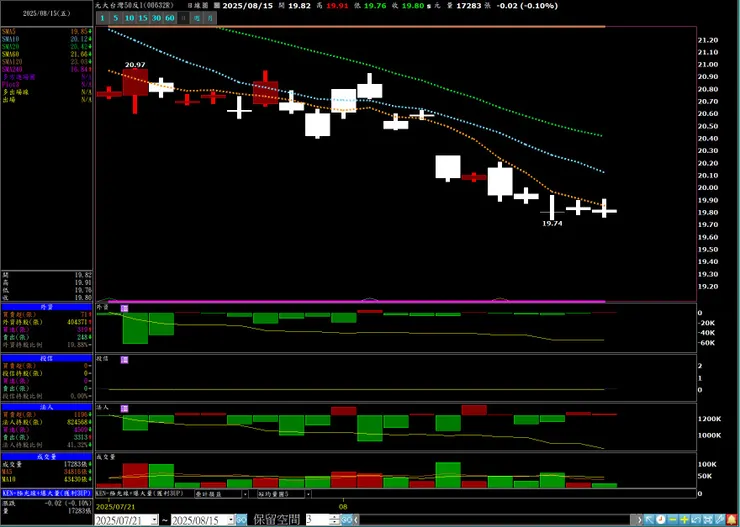
Task: Click the 成交量 panel blue header
Action: click(47, 457)
